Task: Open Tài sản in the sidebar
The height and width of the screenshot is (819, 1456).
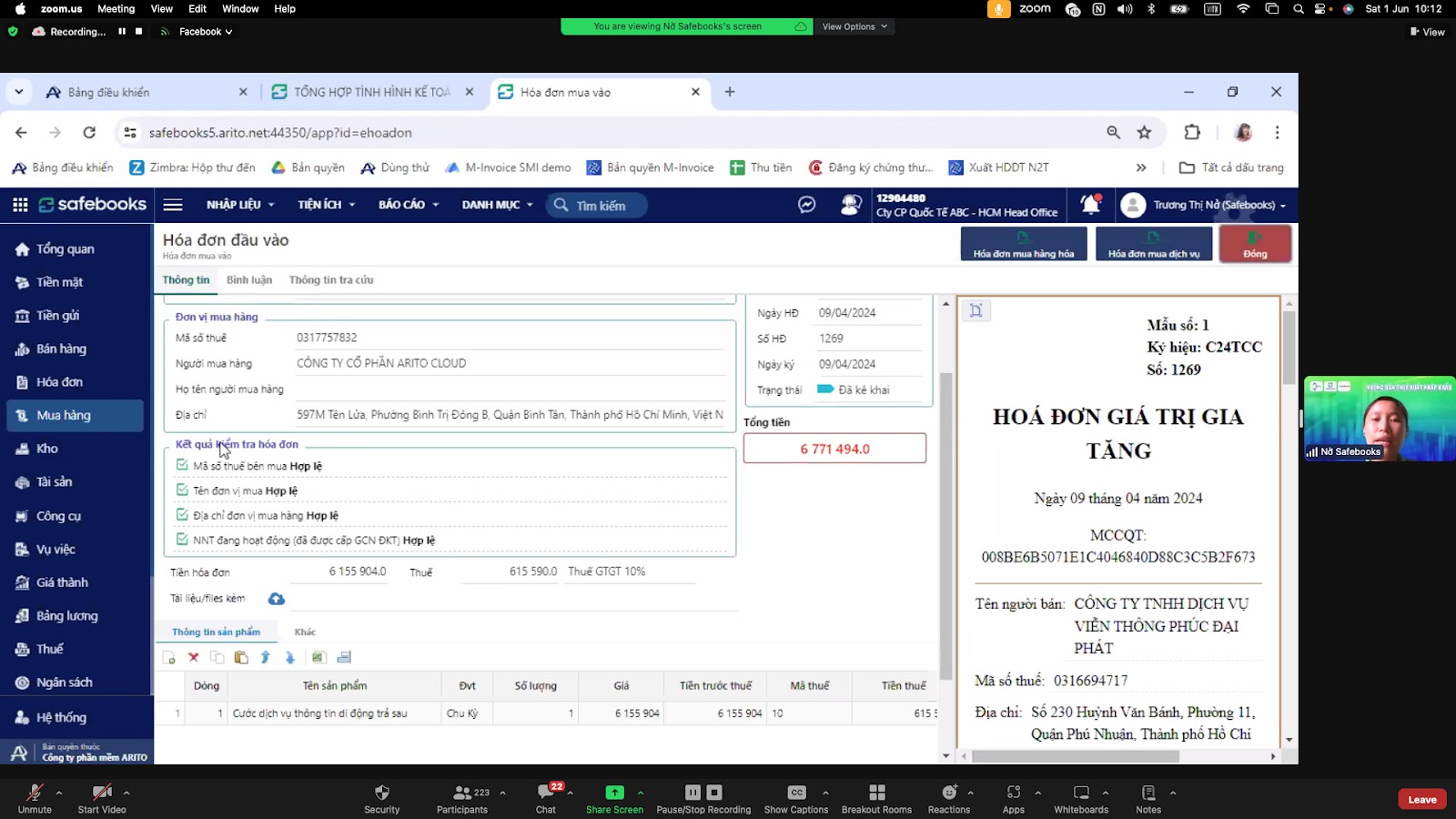Action: pos(54,482)
